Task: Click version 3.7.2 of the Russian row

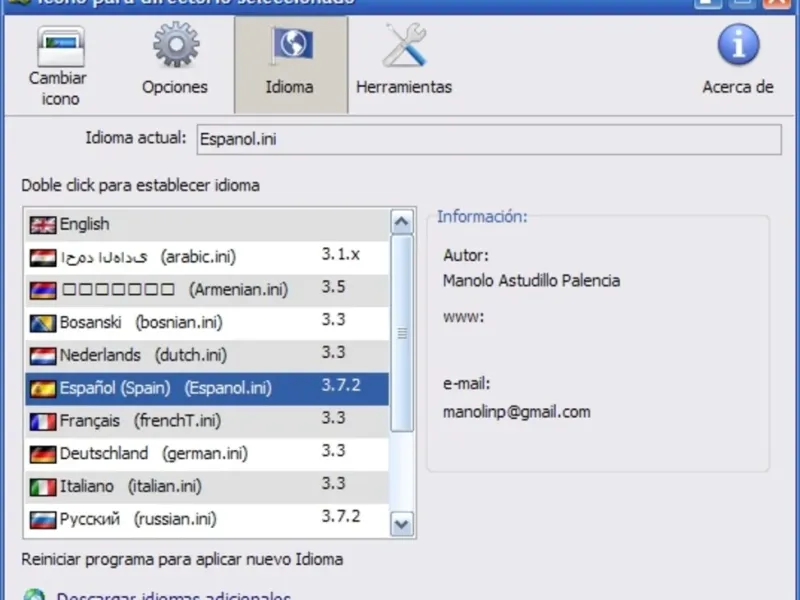Action: pos(341,516)
